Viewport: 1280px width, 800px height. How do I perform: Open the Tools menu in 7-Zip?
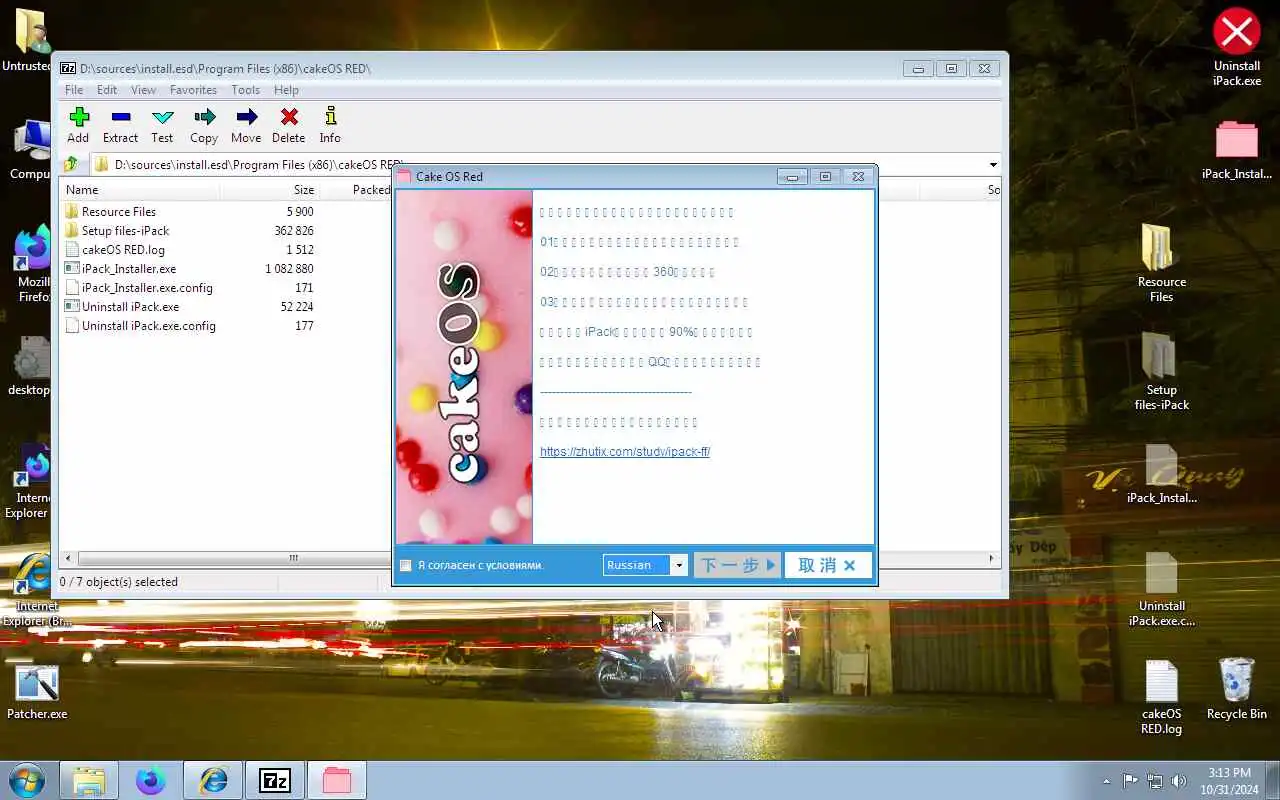click(x=245, y=90)
